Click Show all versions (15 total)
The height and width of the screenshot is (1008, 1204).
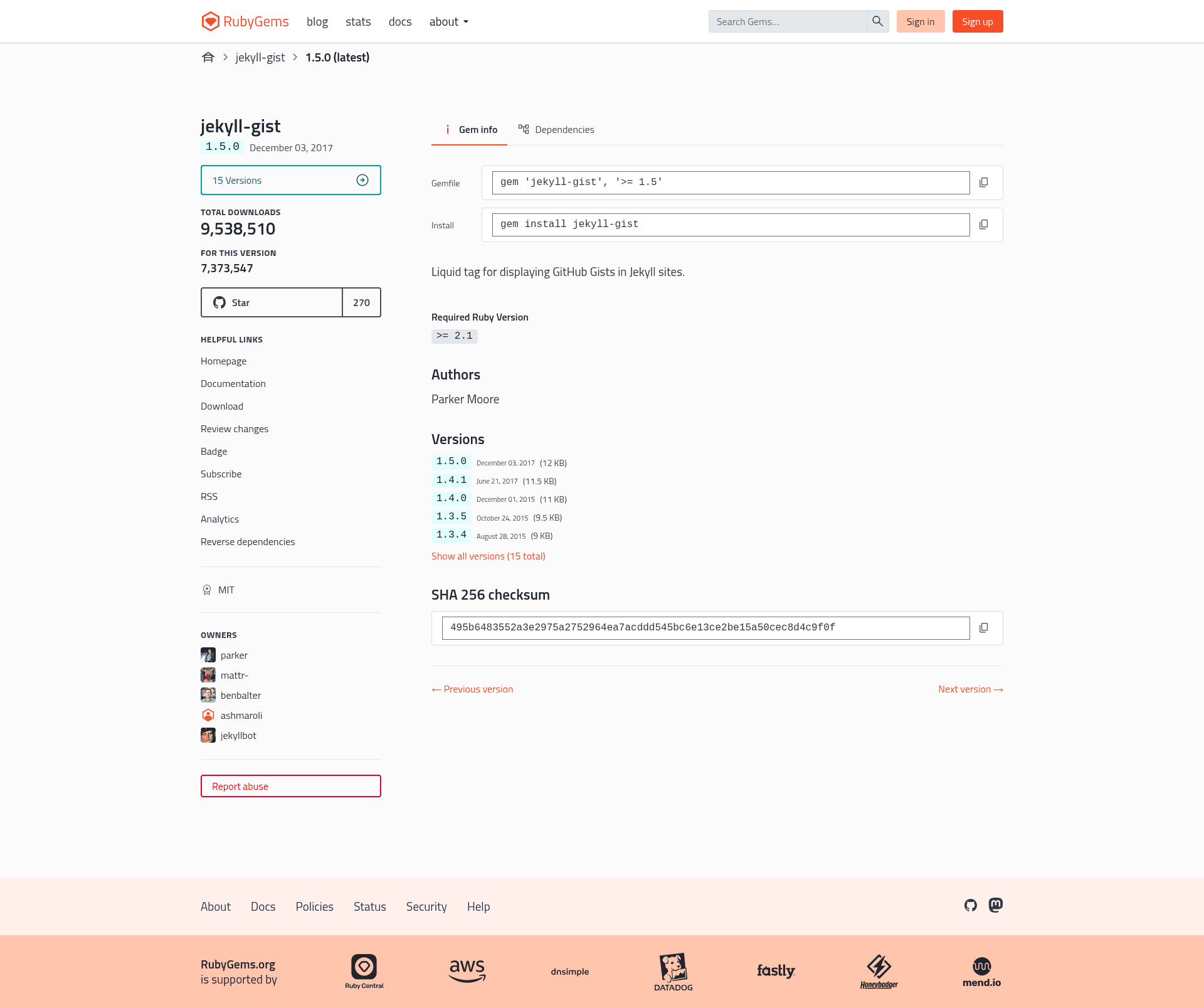pos(488,556)
